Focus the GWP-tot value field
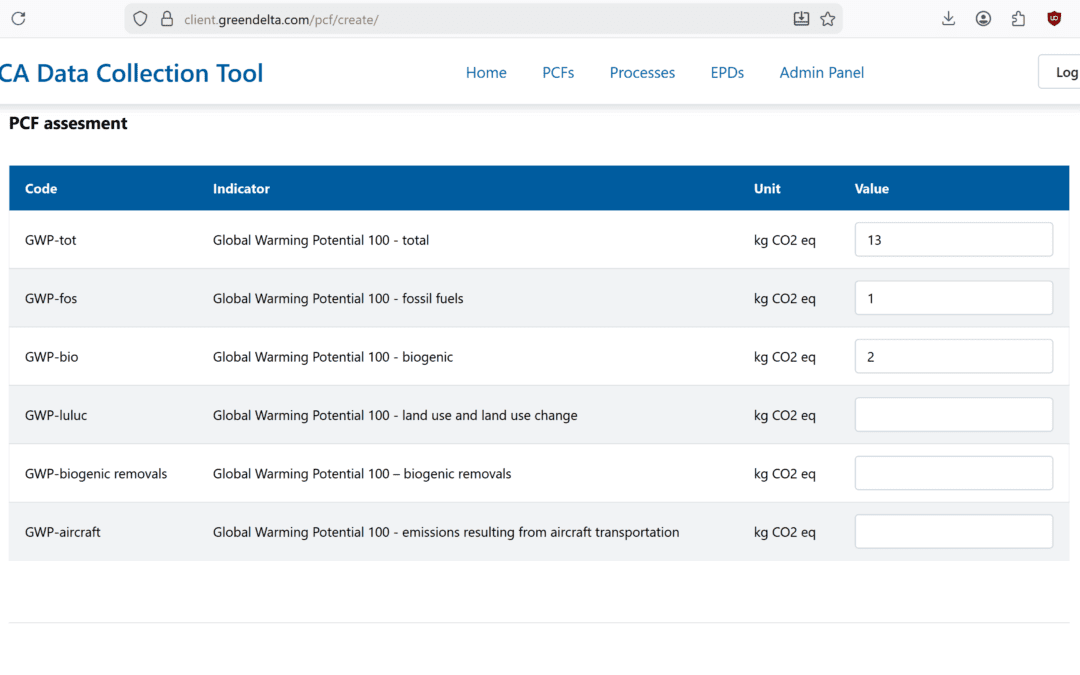This screenshot has width=1080, height=675. (x=953, y=240)
